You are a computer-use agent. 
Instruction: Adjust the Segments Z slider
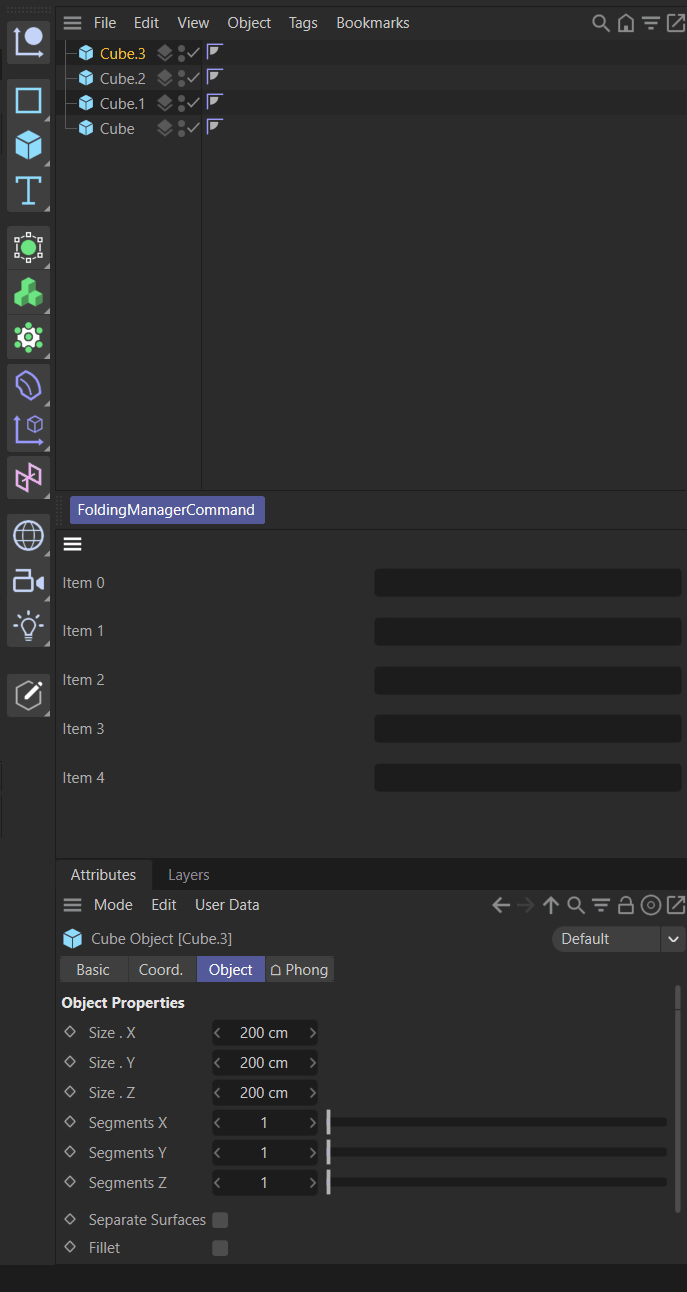tap(497, 1183)
